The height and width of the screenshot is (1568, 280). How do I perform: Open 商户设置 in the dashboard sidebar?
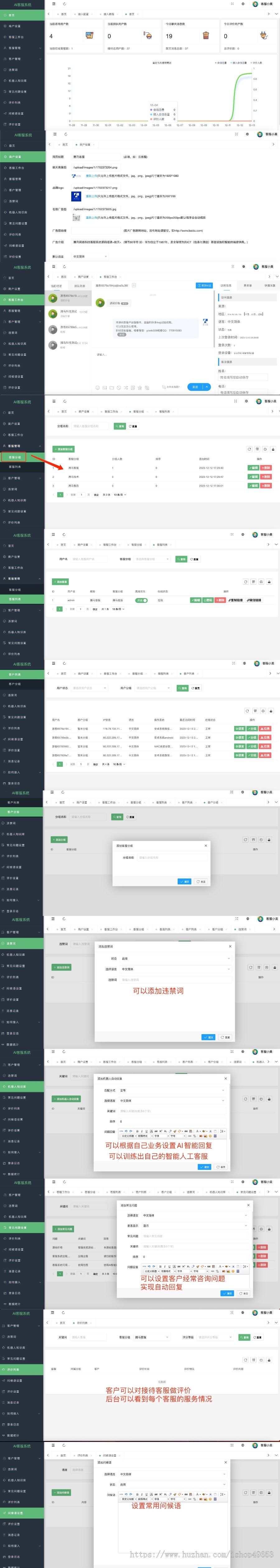pyautogui.click(x=22, y=26)
